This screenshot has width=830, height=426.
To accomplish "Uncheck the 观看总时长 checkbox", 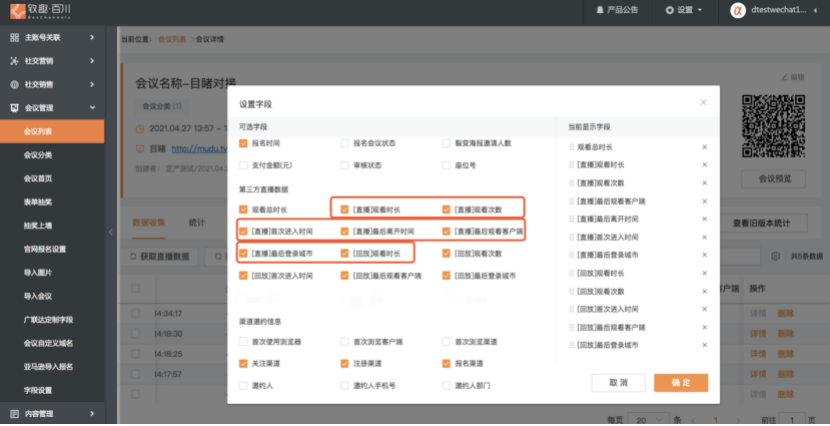I will (x=243, y=210).
